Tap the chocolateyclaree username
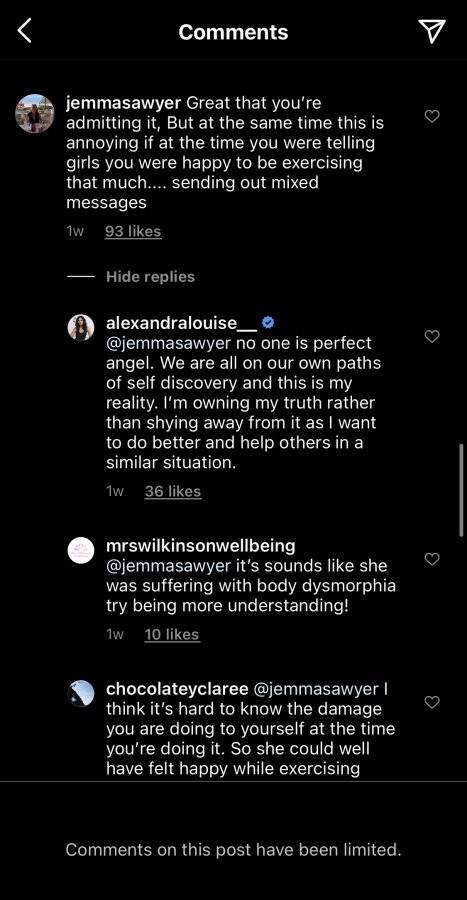The image size is (467, 900). click(177, 688)
